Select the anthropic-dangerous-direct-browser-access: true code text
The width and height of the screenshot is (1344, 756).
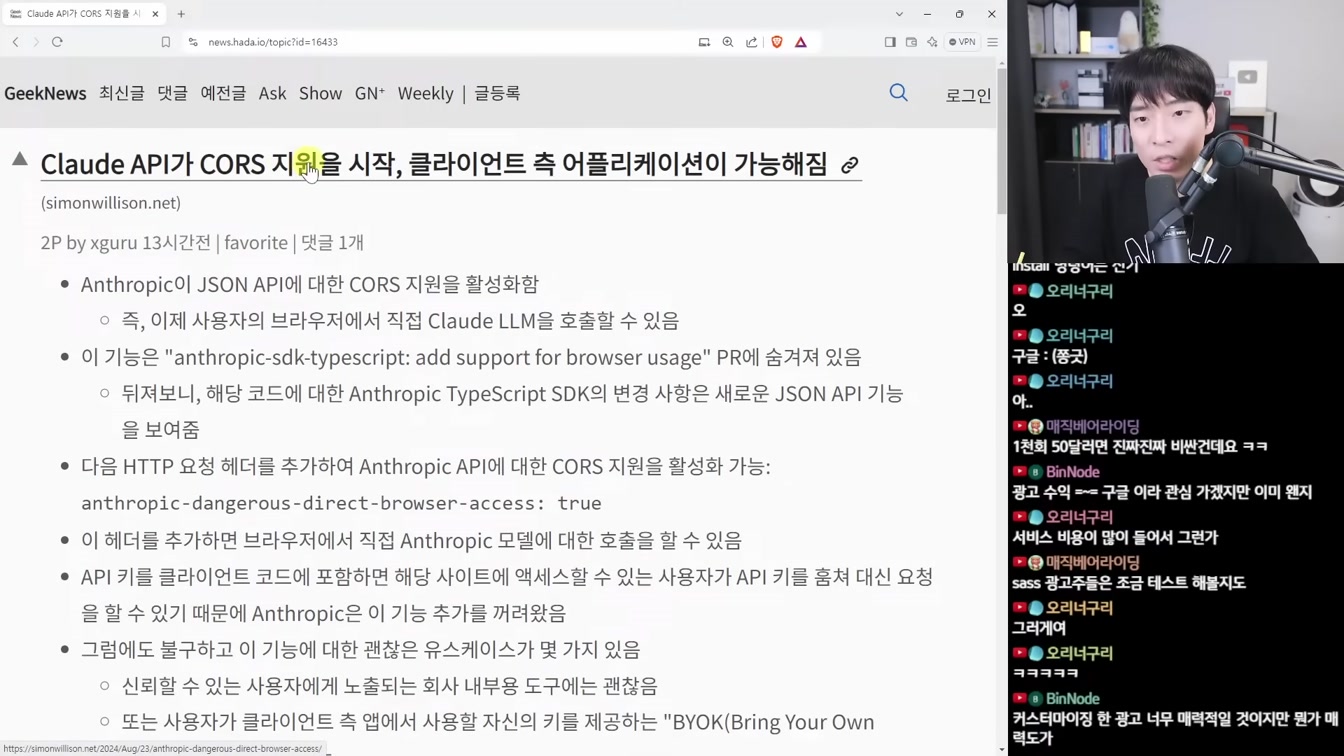341,503
